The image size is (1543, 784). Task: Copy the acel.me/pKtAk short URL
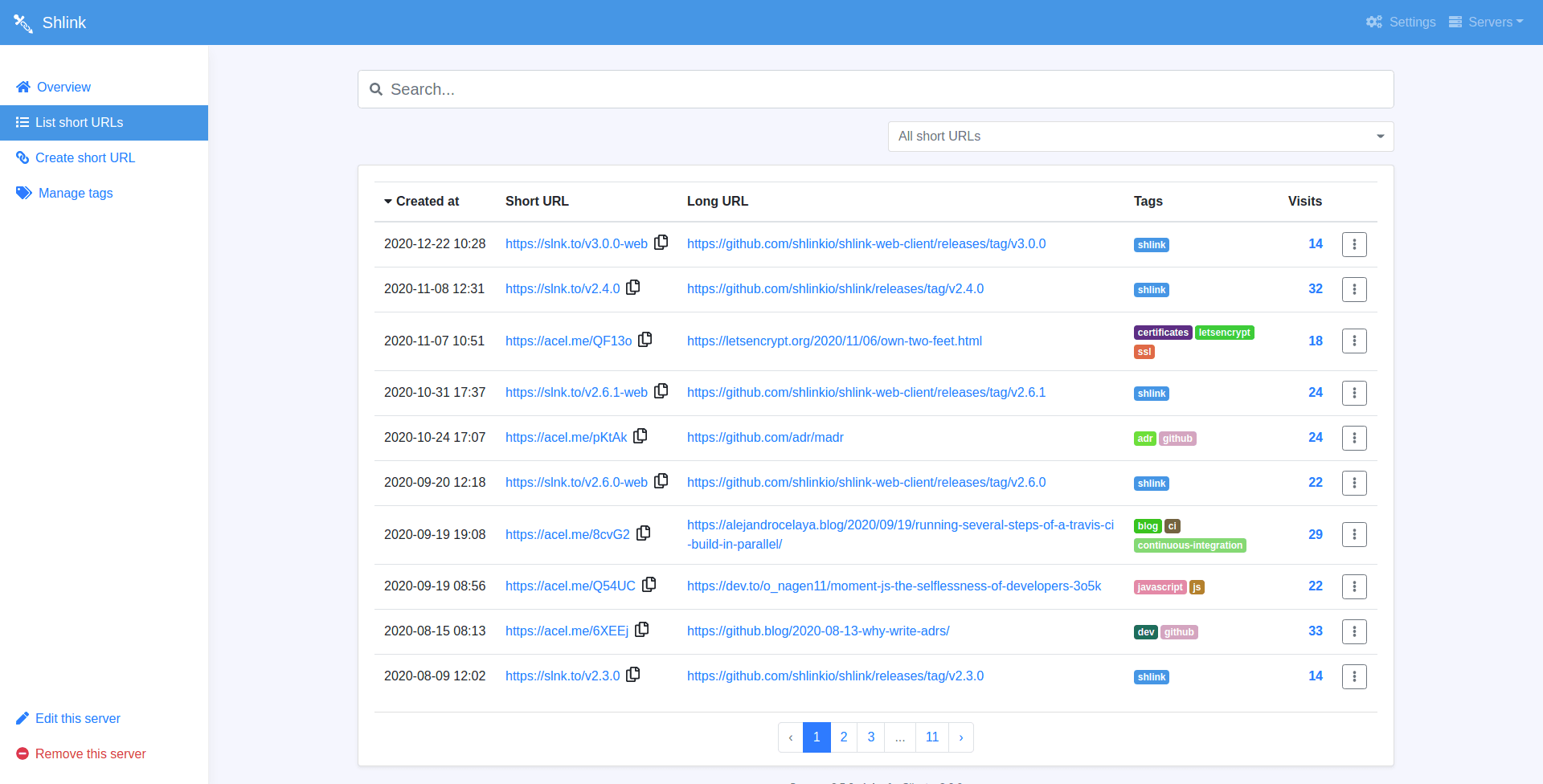640,435
